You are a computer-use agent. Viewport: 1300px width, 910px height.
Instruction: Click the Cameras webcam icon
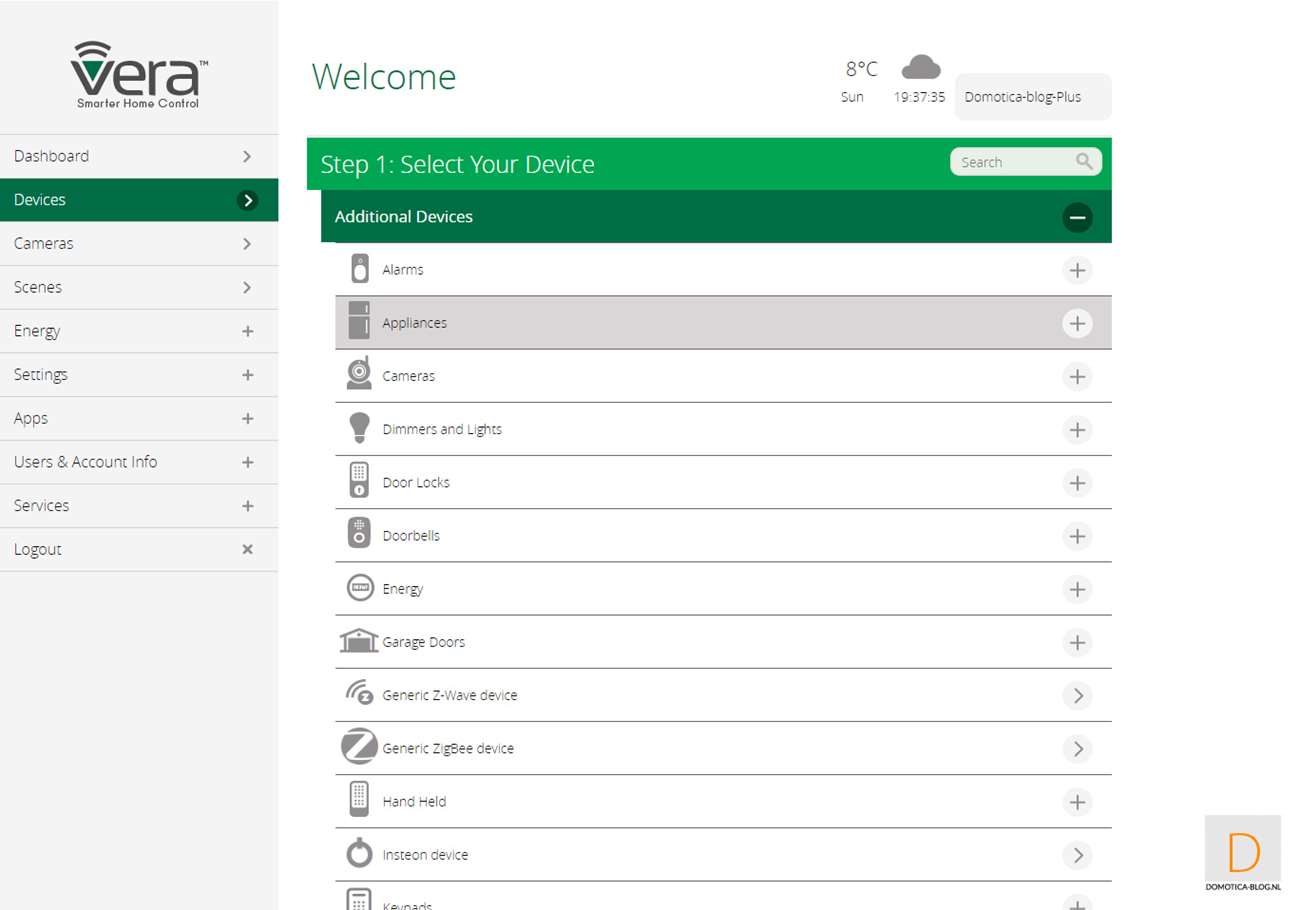[x=359, y=375]
